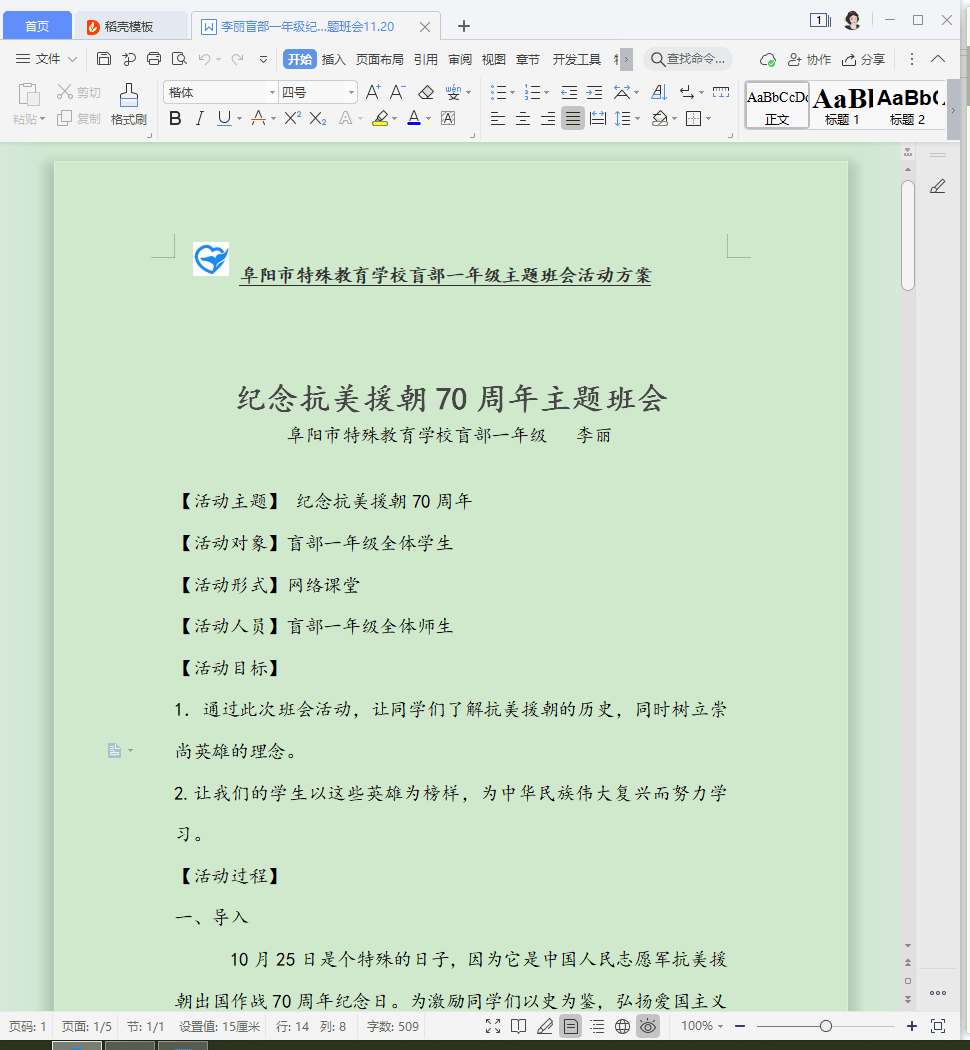Toggle bold formatting
970x1050 pixels.
[x=175, y=119]
